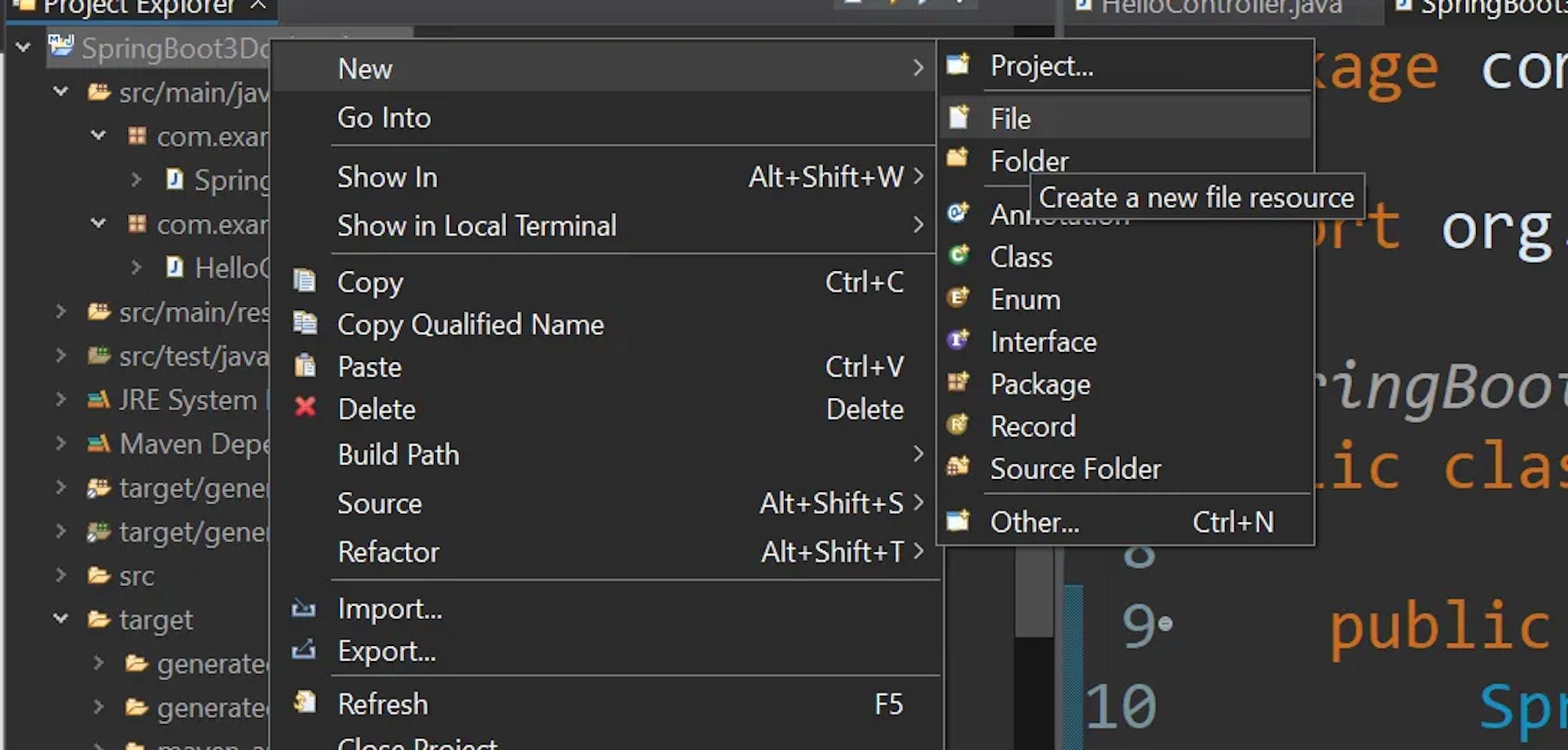Choose Other... in New submenu

[x=1034, y=522]
